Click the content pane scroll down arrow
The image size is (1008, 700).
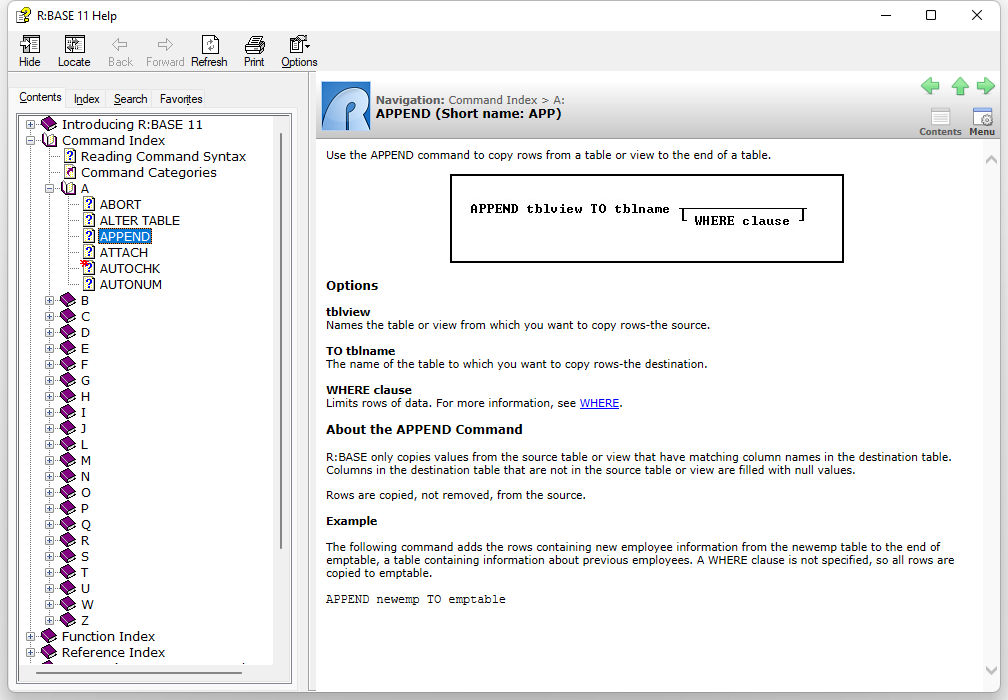(x=991, y=670)
